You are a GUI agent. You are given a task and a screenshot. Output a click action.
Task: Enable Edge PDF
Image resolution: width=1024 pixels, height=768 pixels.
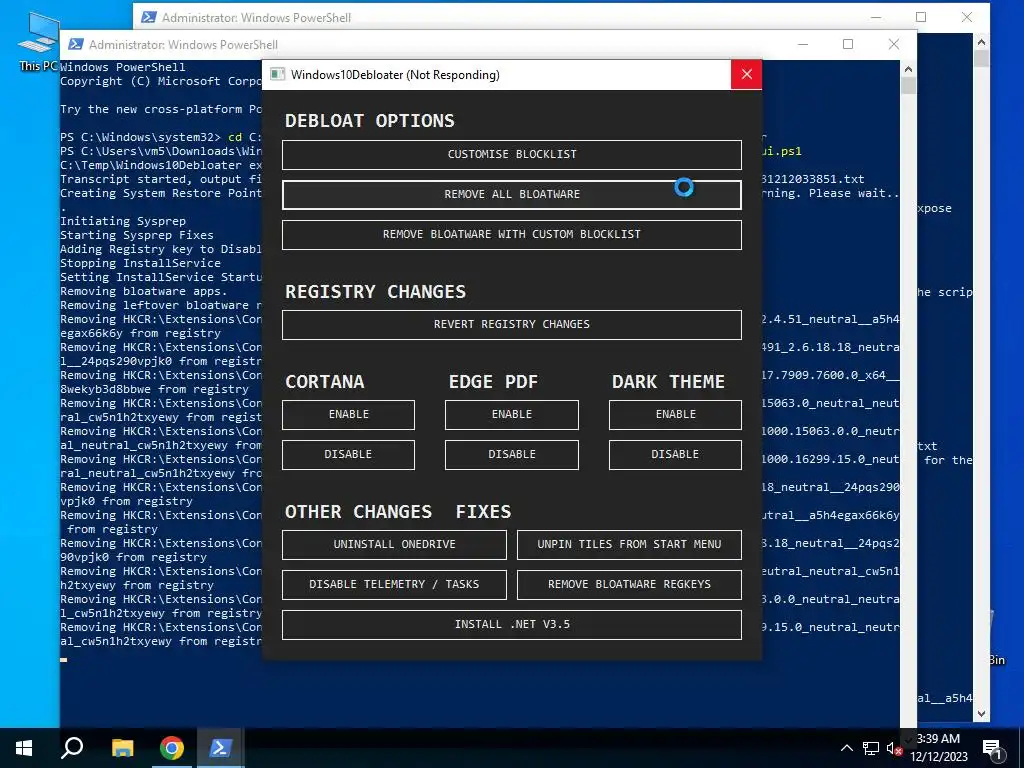coord(511,415)
